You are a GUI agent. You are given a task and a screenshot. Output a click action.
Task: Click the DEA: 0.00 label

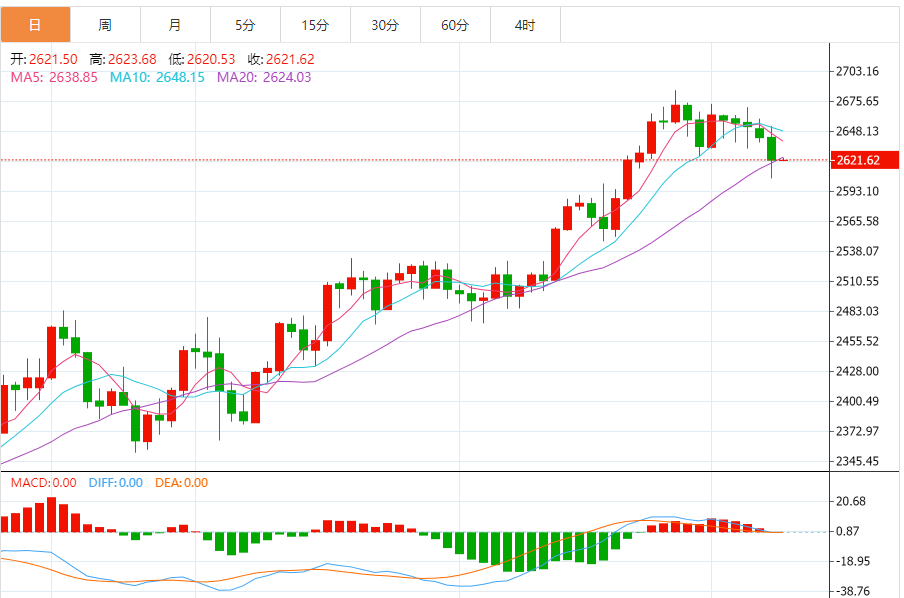point(182,483)
